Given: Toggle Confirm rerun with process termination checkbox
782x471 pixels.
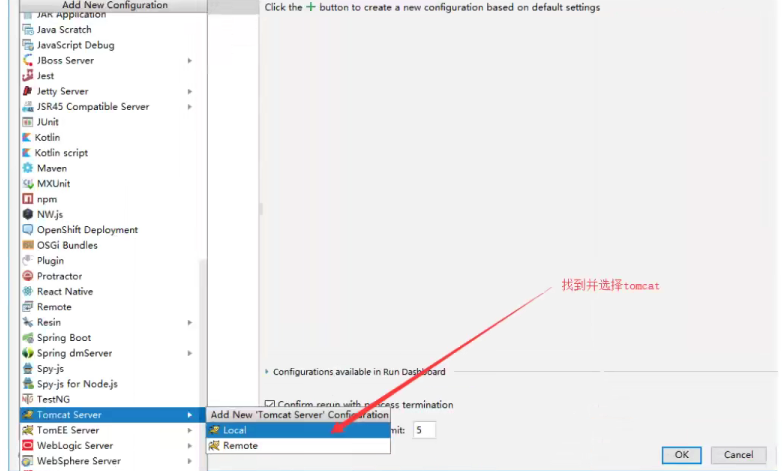Looking at the screenshot, I should (270, 404).
